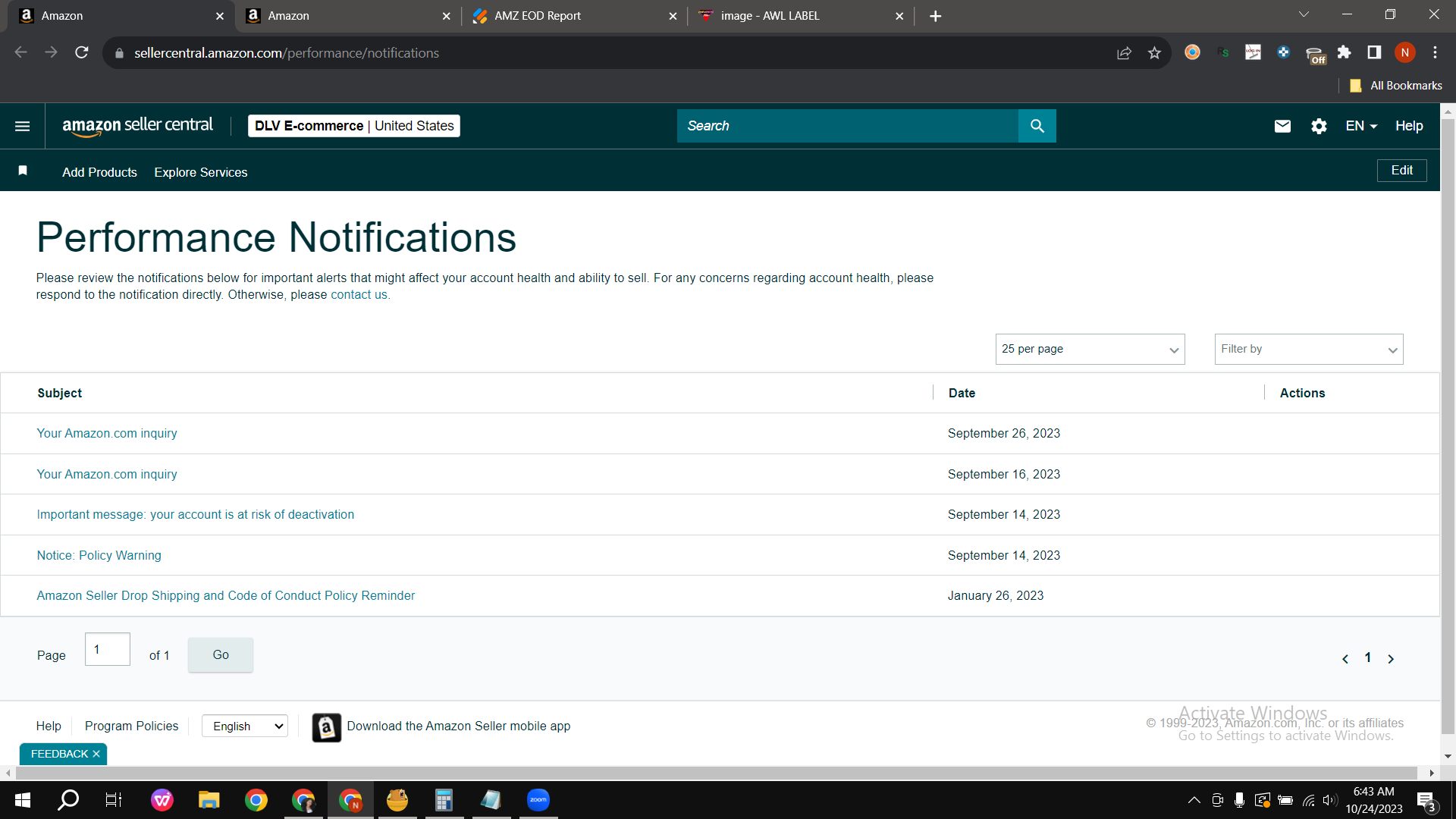Click the Edit button

click(1401, 171)
